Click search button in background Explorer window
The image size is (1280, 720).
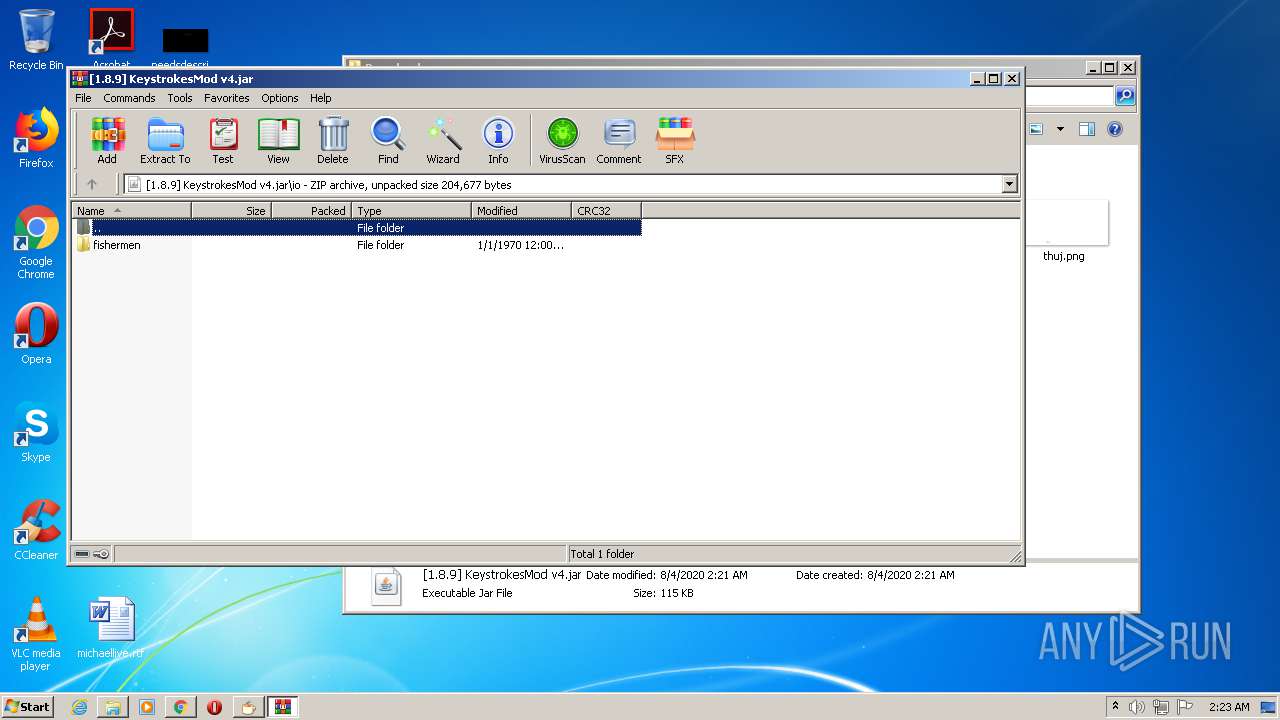[1125, 96]
